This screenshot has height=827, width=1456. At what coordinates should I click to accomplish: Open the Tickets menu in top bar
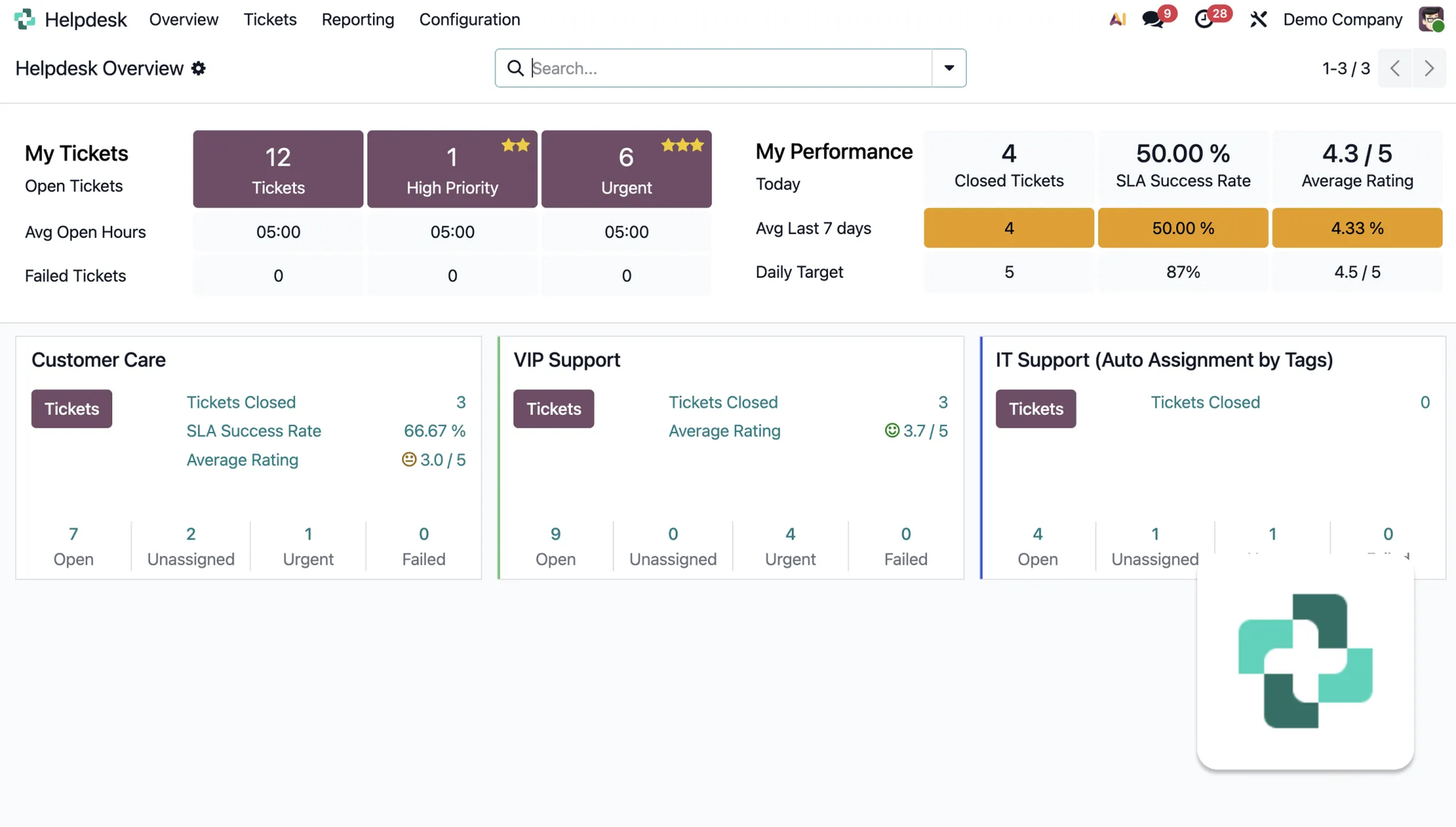(x=270, y=19)
